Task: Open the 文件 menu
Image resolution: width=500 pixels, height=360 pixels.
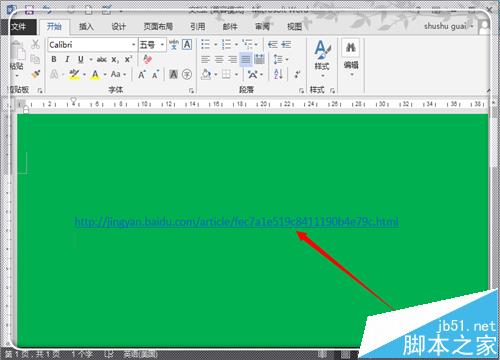Action: pos(18,26)
